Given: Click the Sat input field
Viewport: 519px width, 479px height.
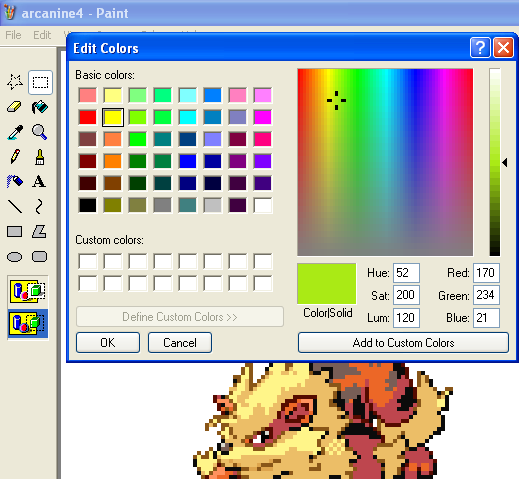Looking at the screenshot, I should click(x=406, y=295).
